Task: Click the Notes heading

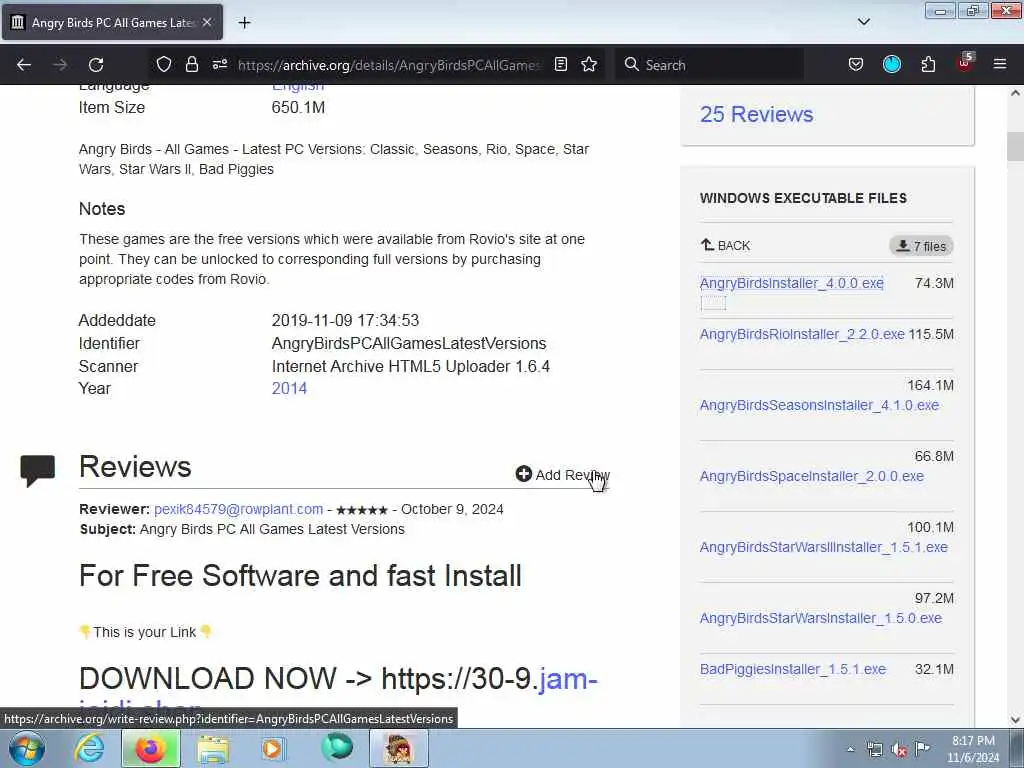Action: (x=102, y=209)
